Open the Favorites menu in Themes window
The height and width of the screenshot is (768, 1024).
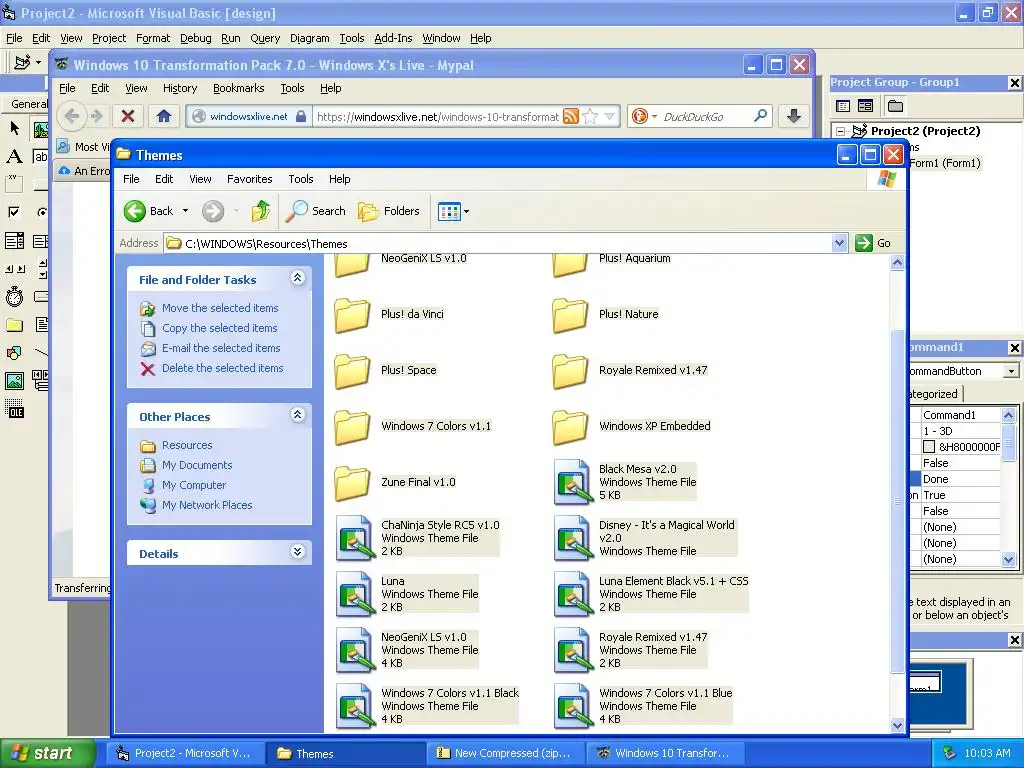tap(249, 179)
